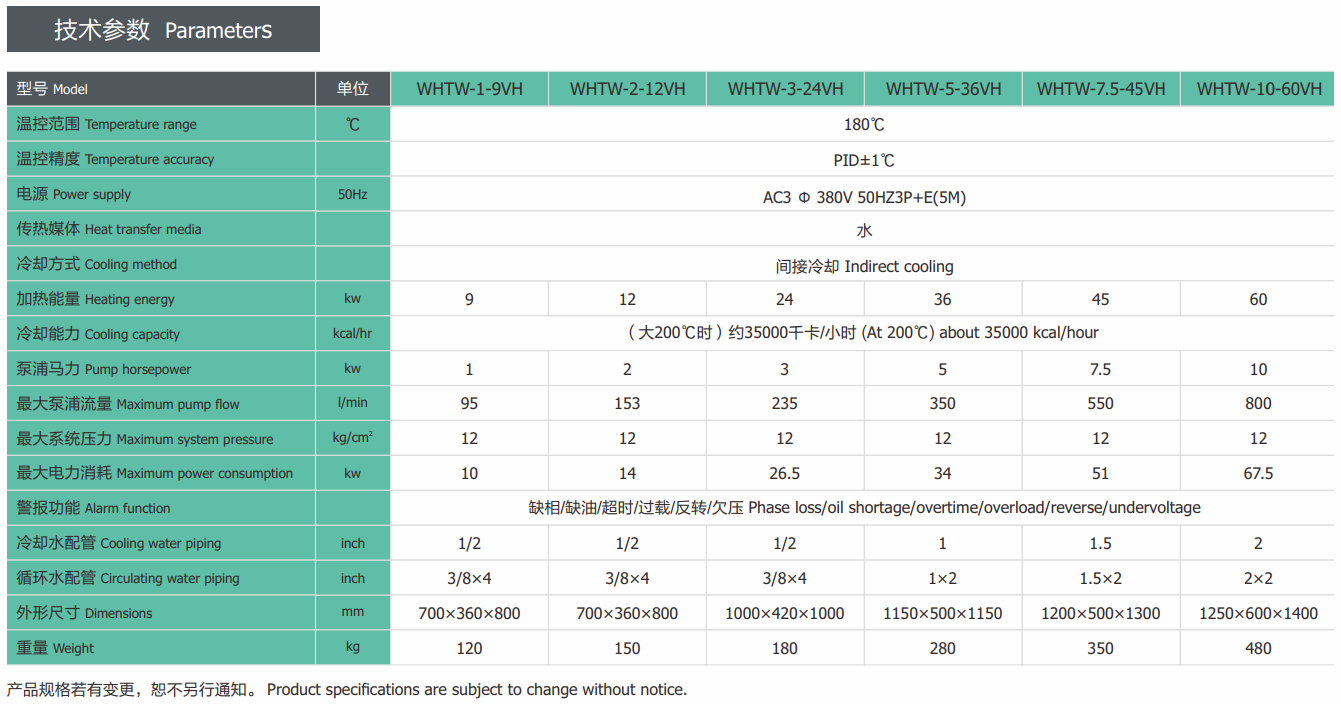Select the Alarm function description text
The height and width of the screenshot is (704, 1341).
(863, 508)
